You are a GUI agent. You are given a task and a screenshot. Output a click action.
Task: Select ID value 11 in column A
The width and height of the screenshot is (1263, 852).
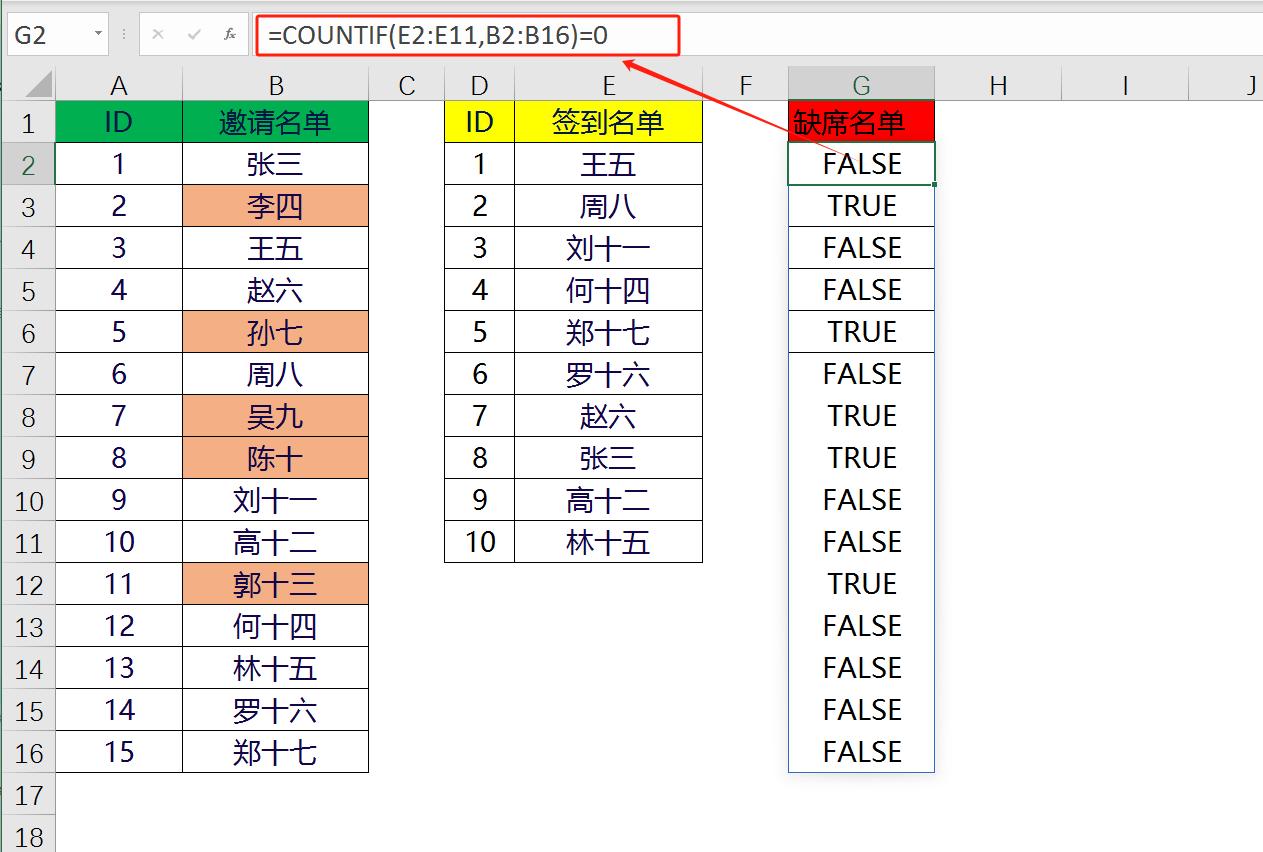[x=119, y=584]
